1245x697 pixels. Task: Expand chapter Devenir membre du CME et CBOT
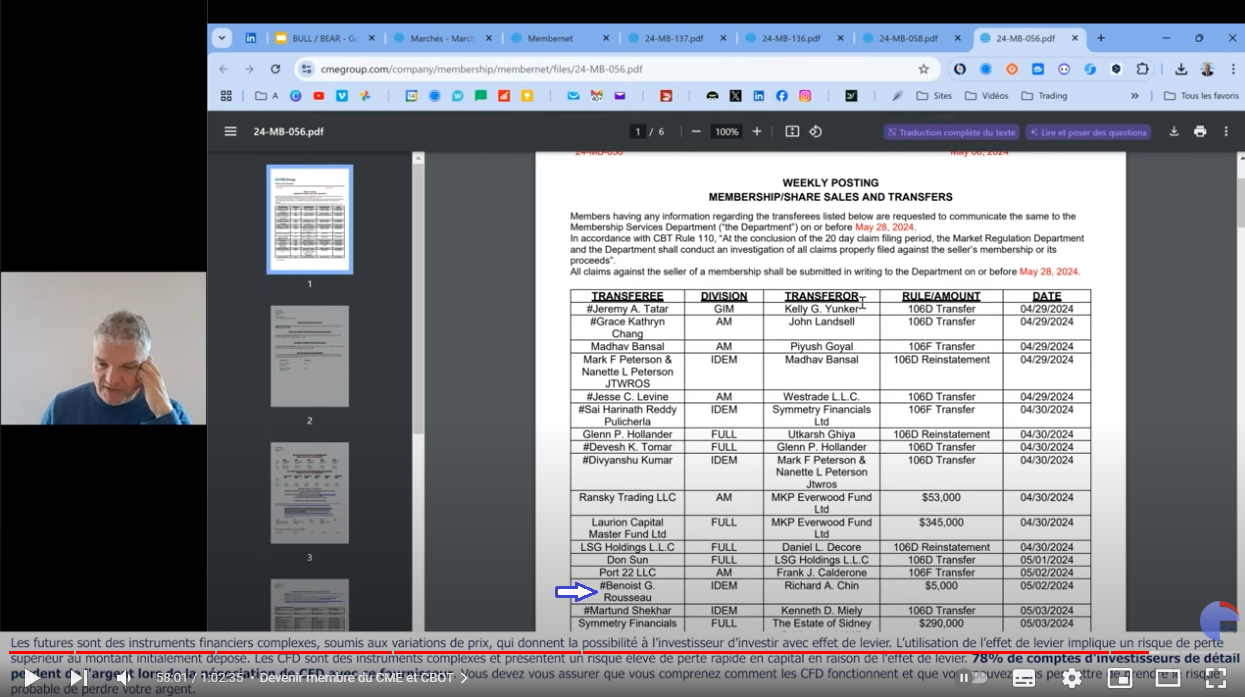364,678
